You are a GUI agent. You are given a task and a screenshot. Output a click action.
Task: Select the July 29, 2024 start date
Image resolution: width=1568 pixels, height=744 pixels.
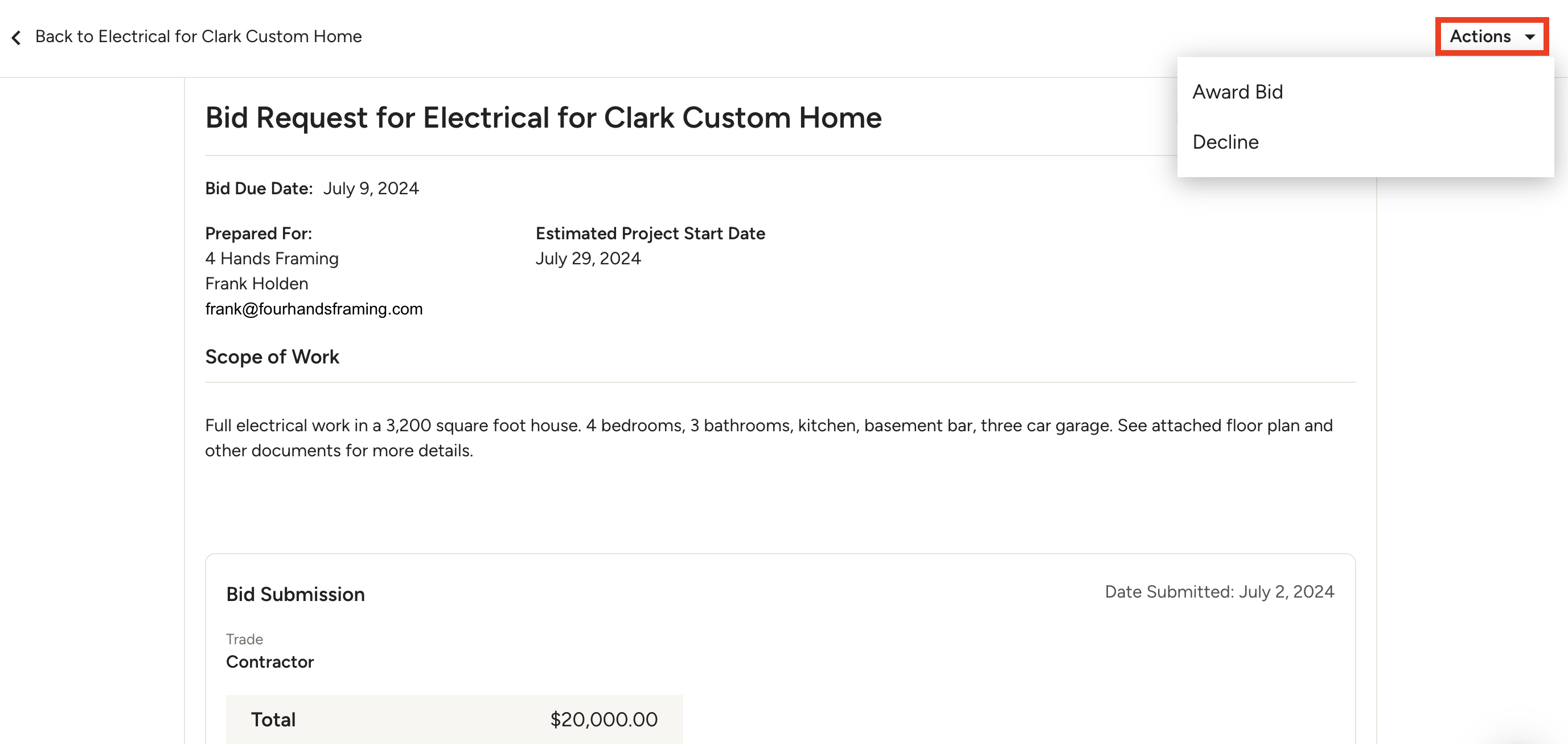(588, 258)
